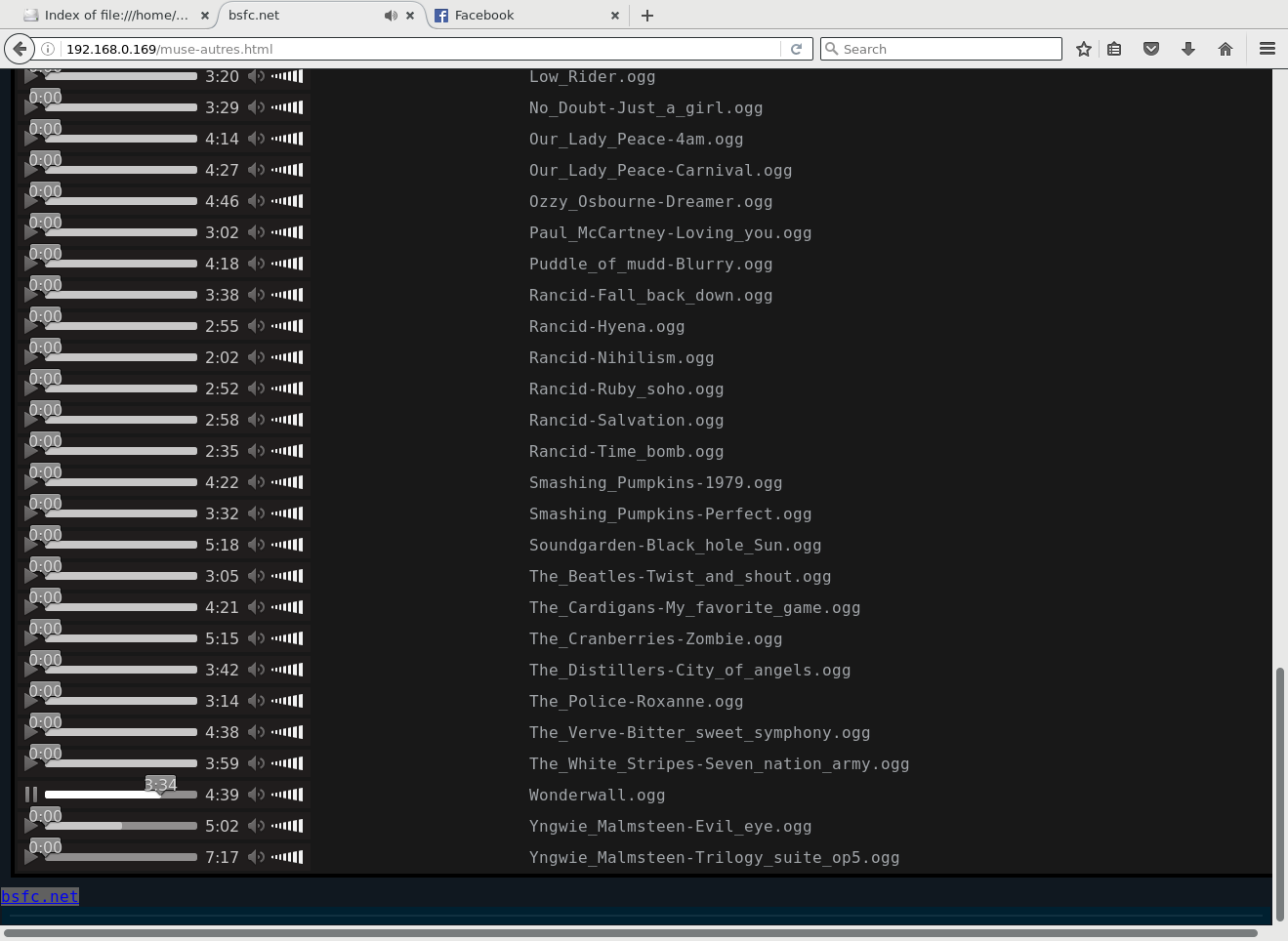
Task: Seek in the Our_Lady_Peace-4am.ogg progress bar
Action: point(121,139)
